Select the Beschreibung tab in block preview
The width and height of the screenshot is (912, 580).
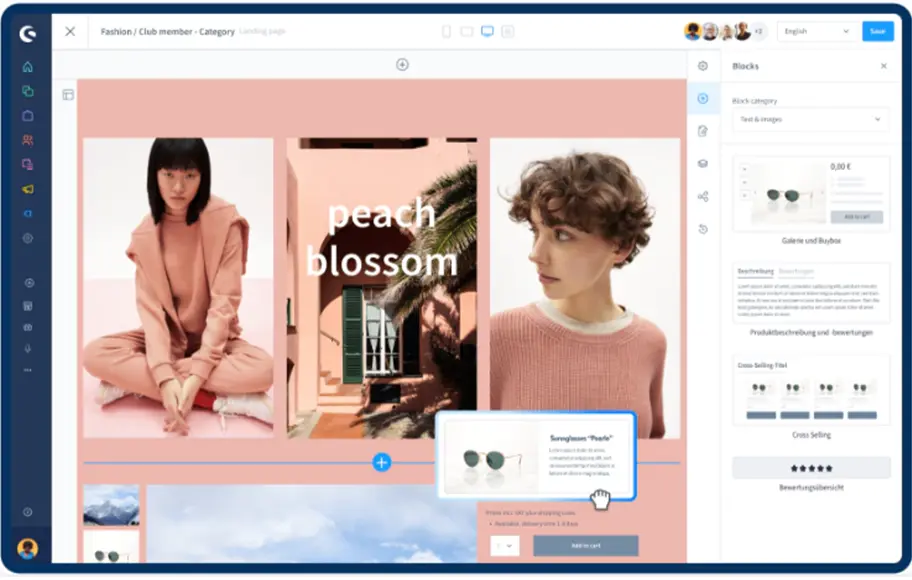click(755, 272)
